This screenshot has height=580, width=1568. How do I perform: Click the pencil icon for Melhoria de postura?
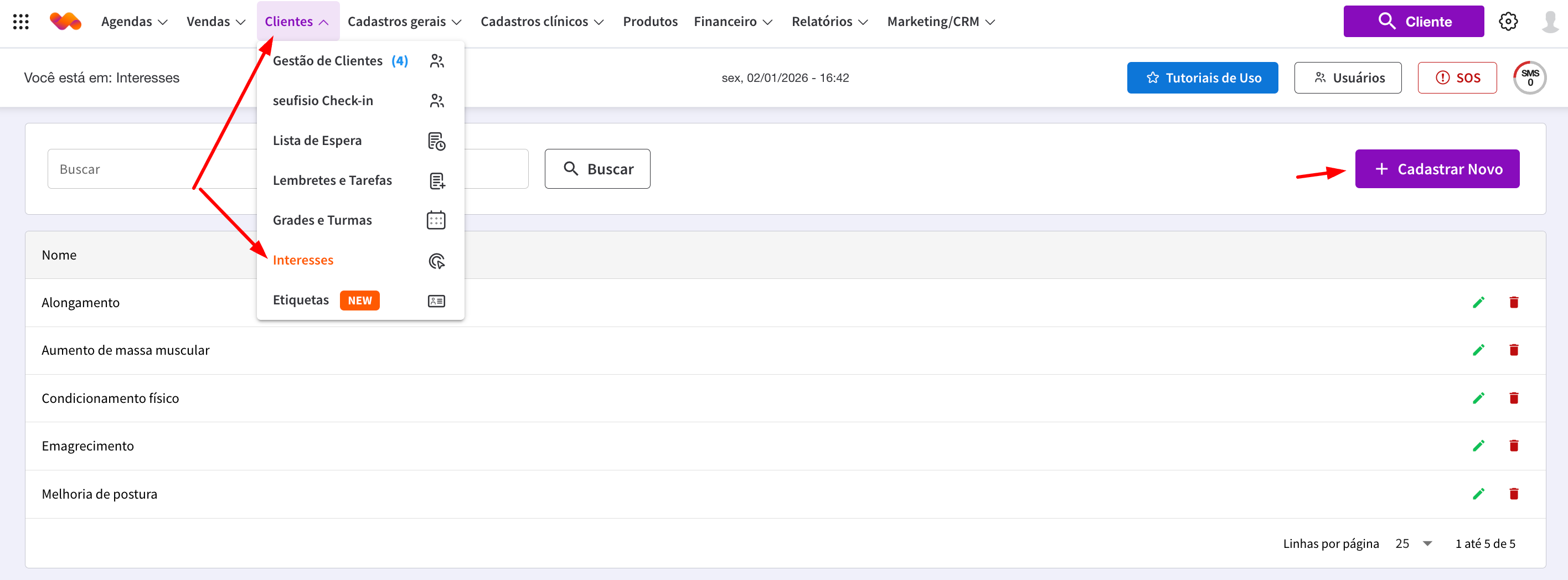pos(1478,494)
